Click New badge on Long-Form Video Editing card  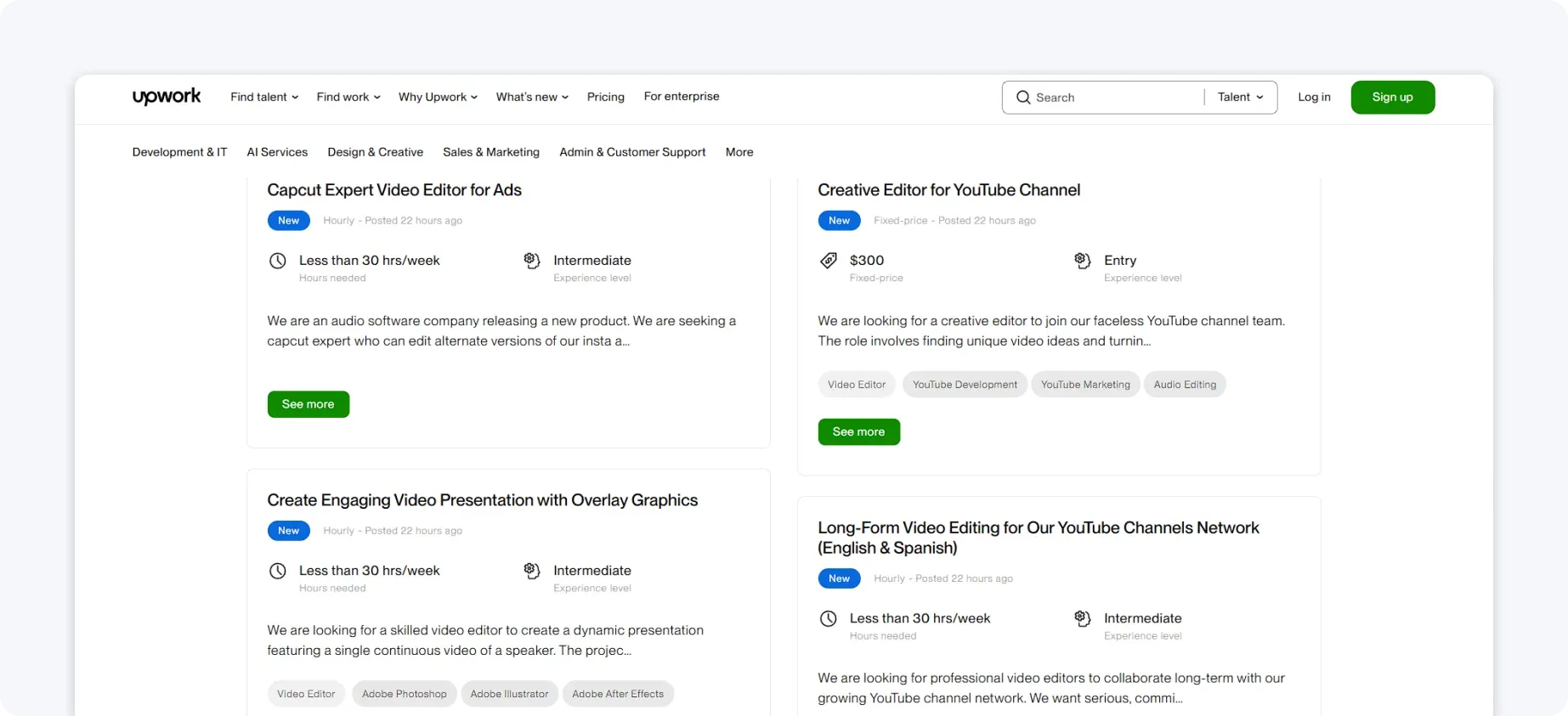tap(840, 578)
